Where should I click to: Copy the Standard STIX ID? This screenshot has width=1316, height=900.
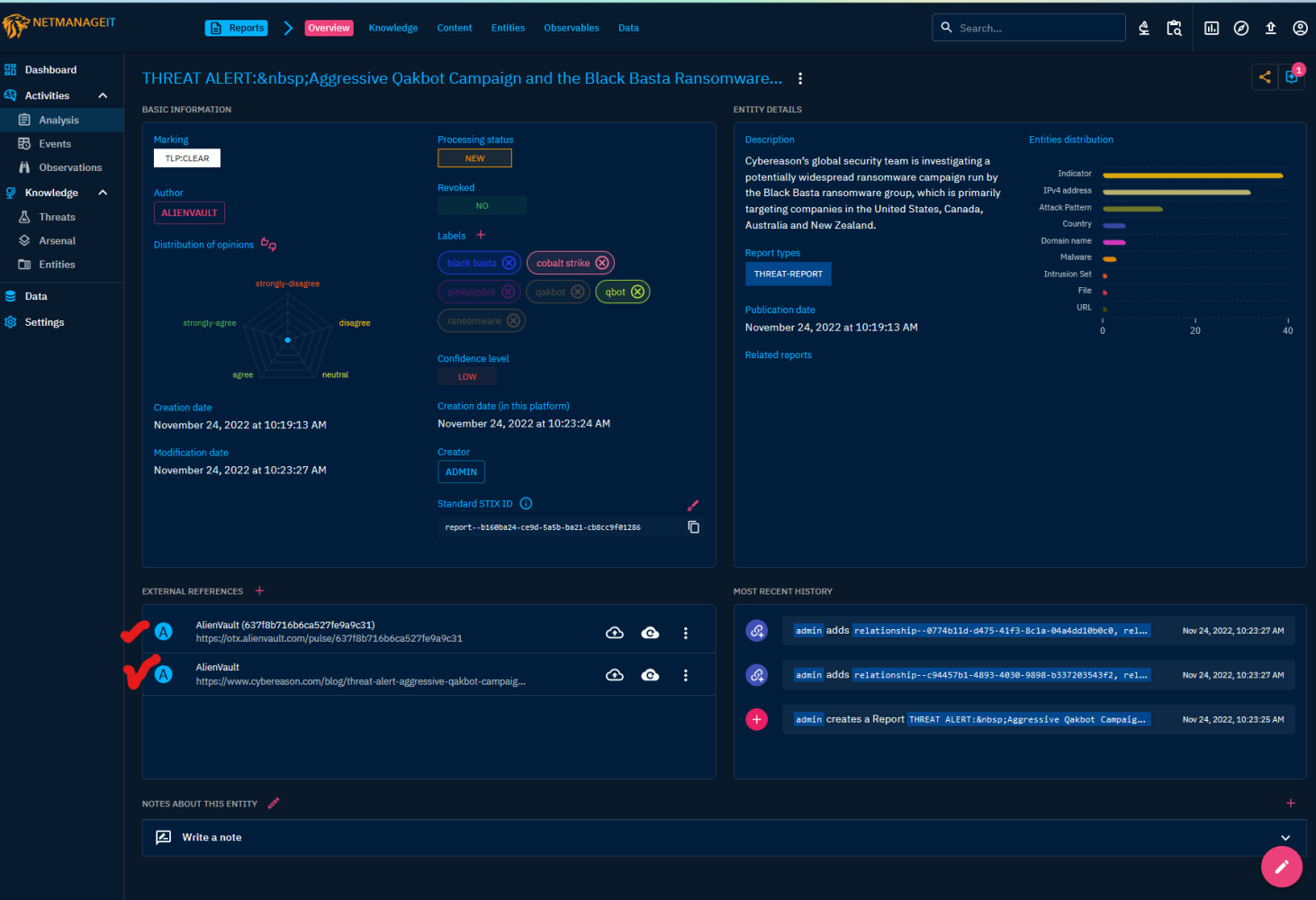point(693,527)
